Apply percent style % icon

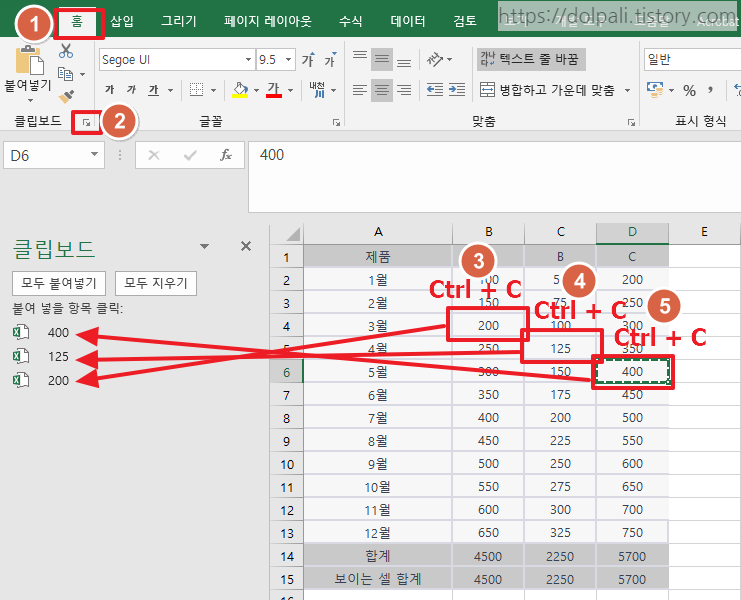689,90
